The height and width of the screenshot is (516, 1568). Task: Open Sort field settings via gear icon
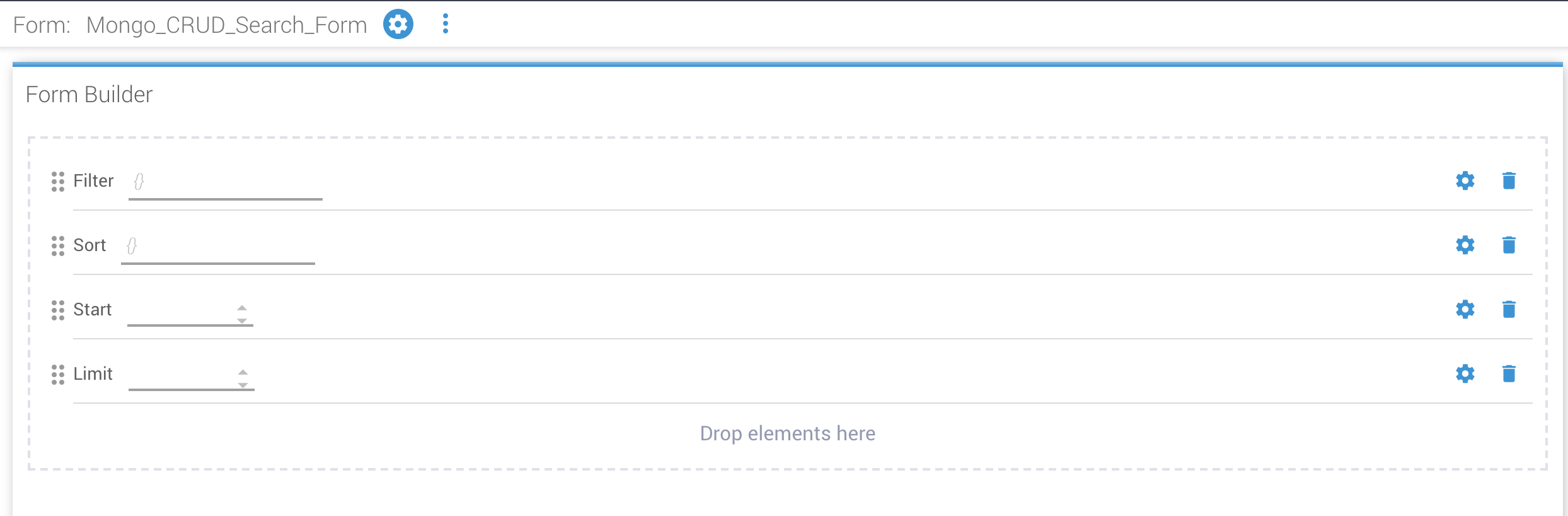[x=1465, y=245]
